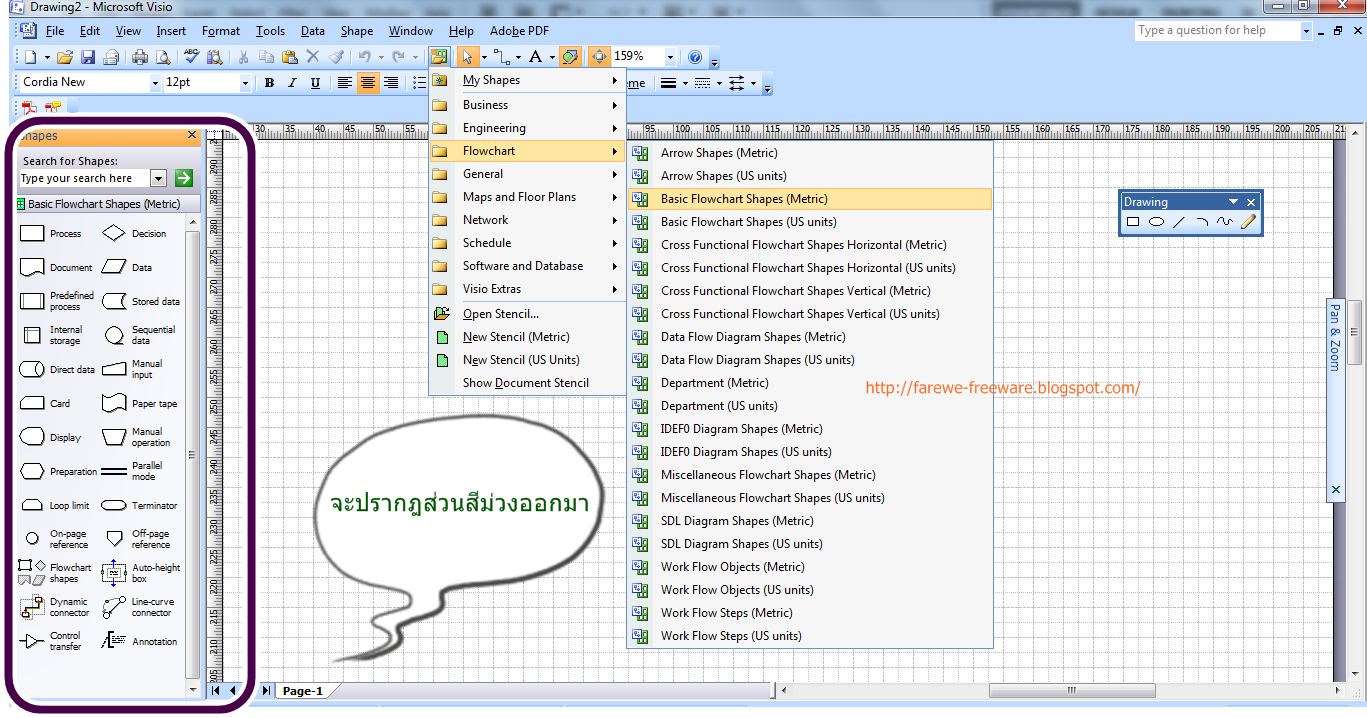
Task: Run the Spelling check icon
Action: pos(192,57)
